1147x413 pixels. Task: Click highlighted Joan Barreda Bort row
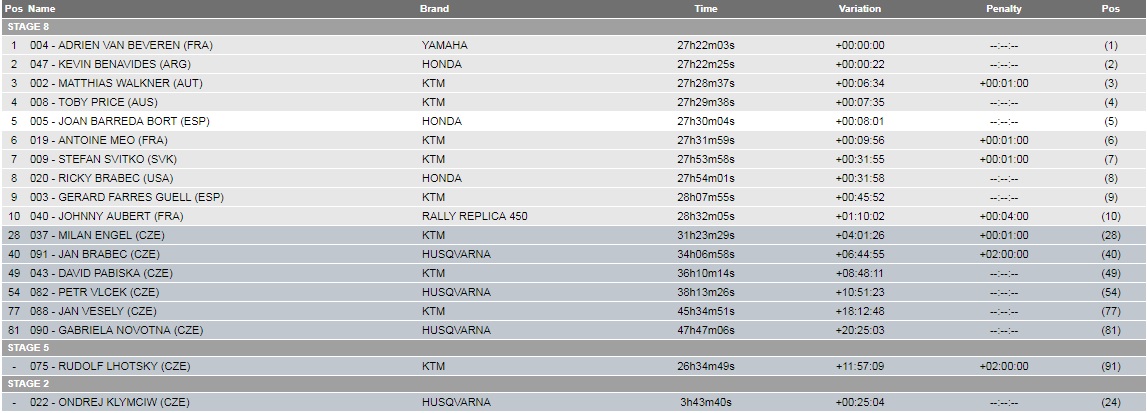coord(574,121)
